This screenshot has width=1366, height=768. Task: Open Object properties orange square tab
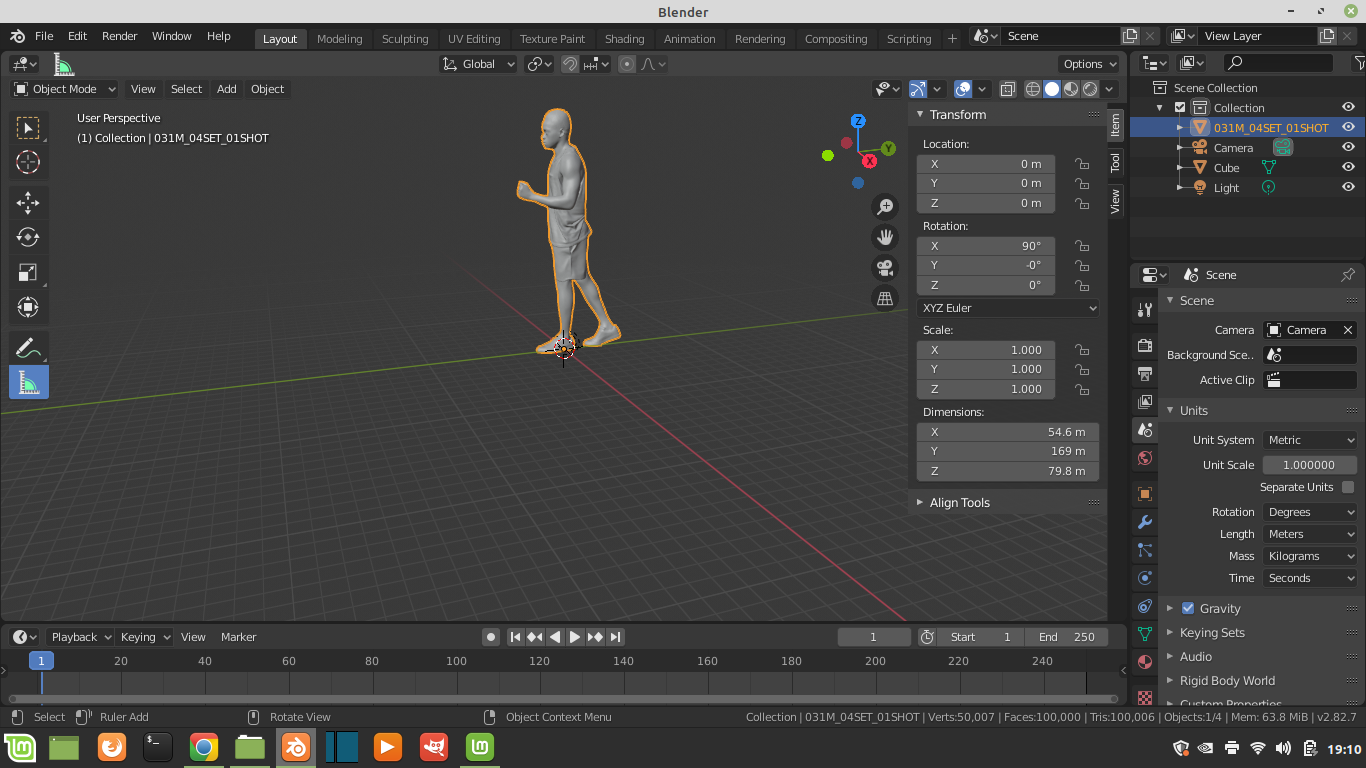(x=1145, y=494)
